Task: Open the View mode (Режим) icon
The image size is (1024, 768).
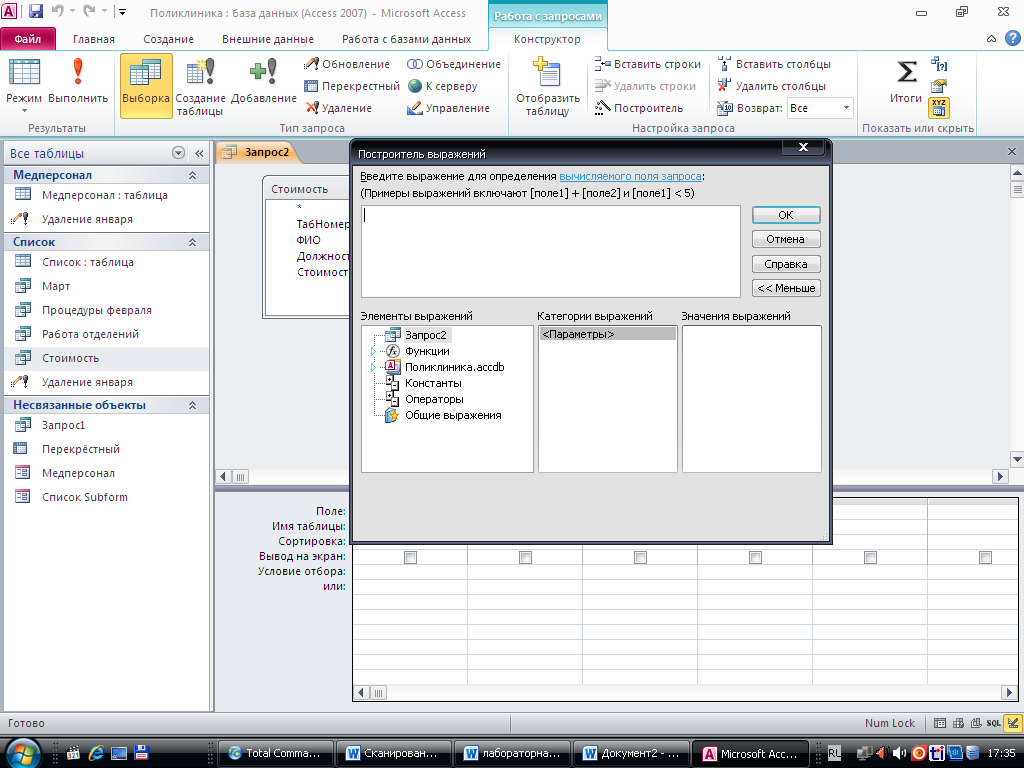Action: click(x=24, y=72)
